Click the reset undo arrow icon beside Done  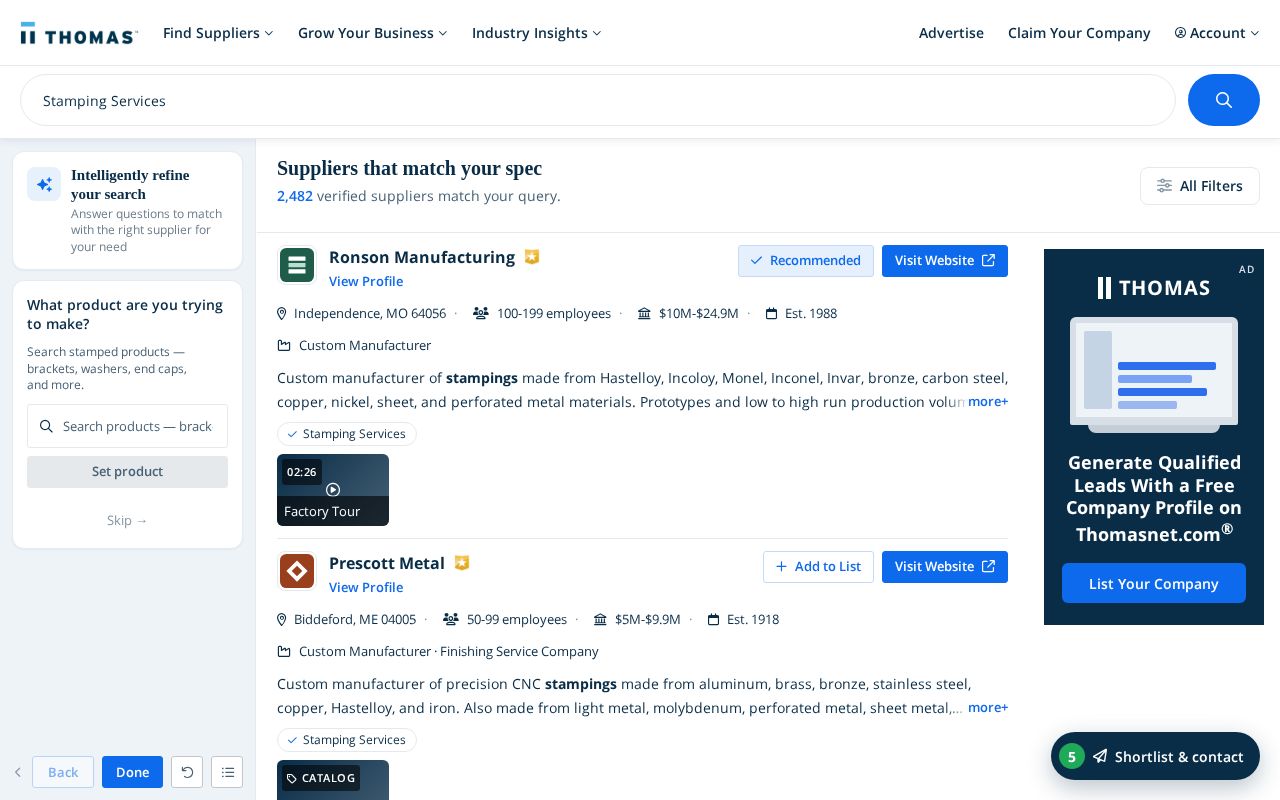[187, 772]
